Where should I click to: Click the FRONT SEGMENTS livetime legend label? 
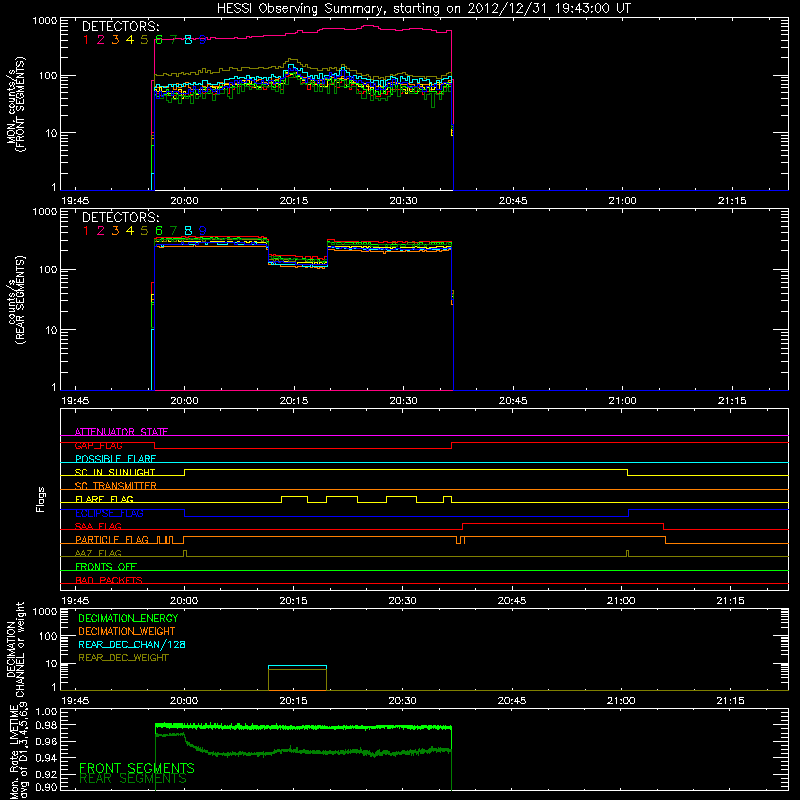[137, 768]
